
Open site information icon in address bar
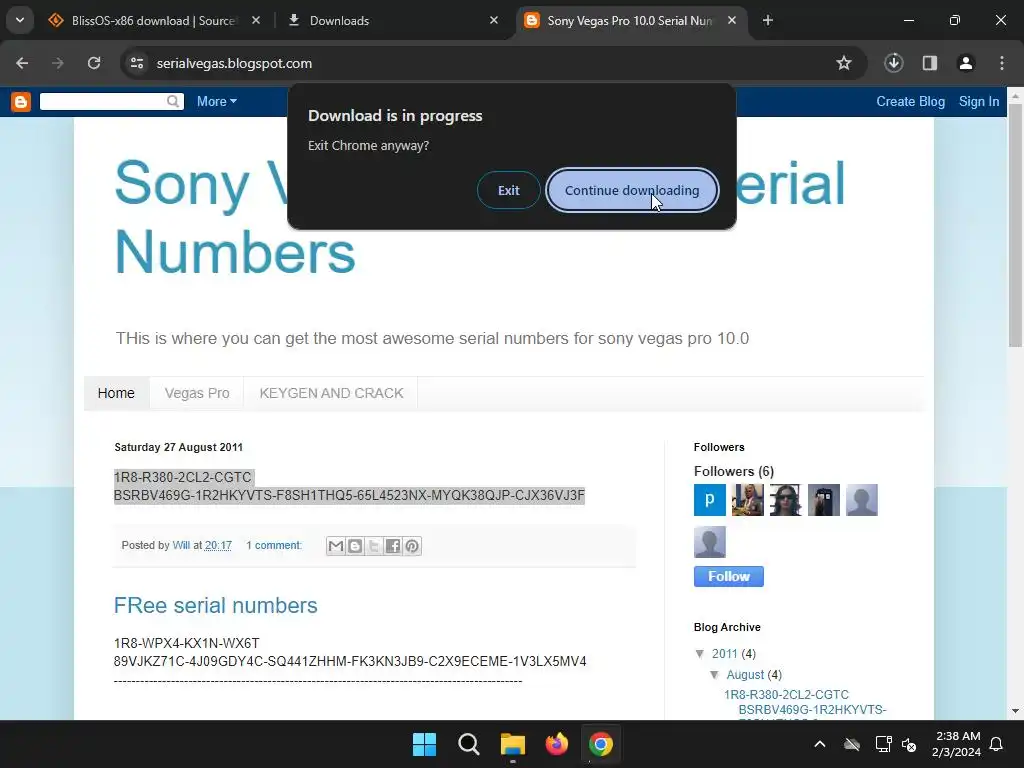click(x=136, y=63)
